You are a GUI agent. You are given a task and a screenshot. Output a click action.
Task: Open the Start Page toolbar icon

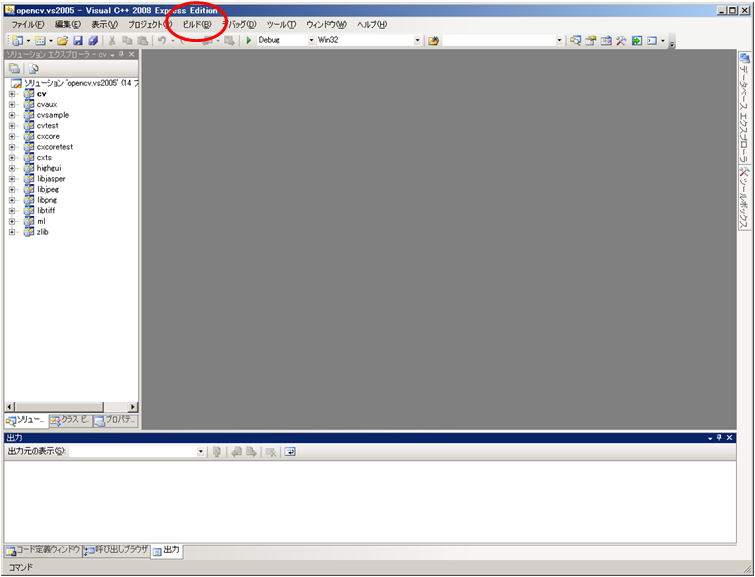[637, 41]
